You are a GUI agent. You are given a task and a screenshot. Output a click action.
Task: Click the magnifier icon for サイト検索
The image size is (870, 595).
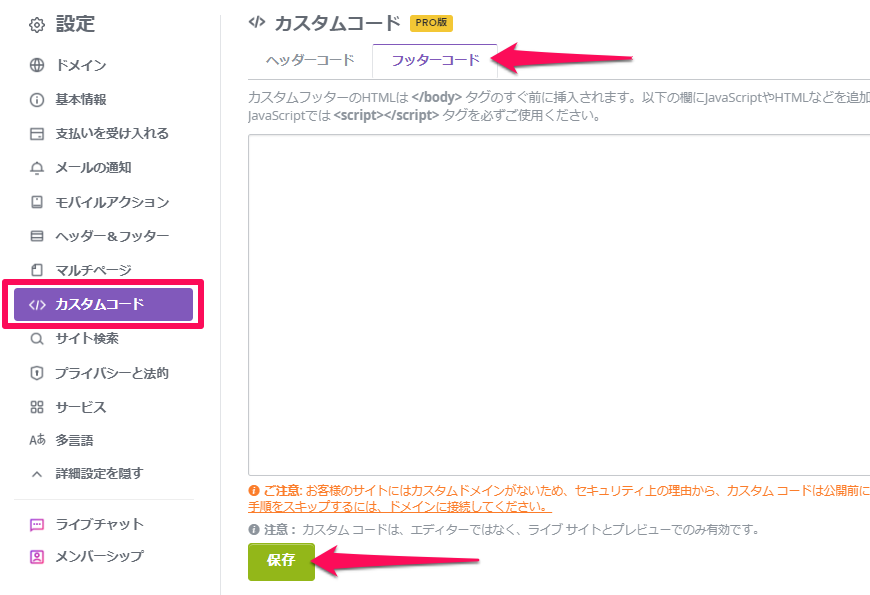[x=37, y=339]
